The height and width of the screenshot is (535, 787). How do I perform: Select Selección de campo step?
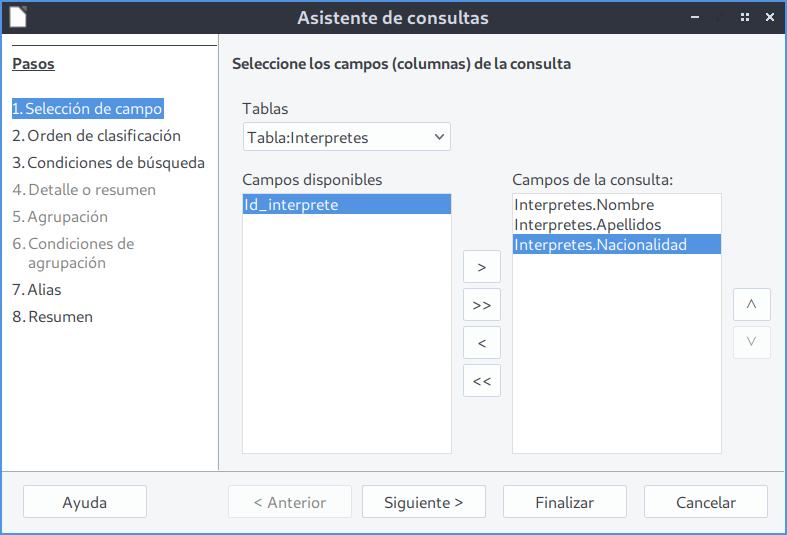tap(87, 108)
